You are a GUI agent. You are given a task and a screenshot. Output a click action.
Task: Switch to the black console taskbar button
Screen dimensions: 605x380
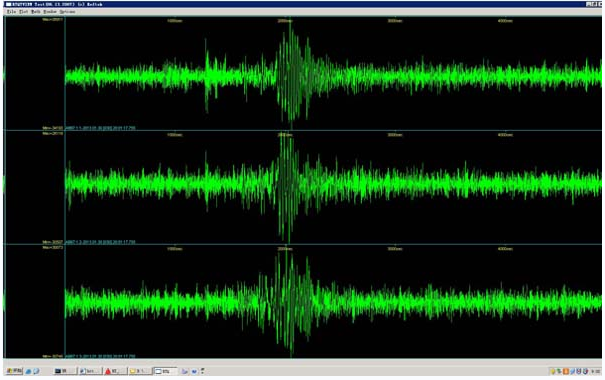[64, 371]
